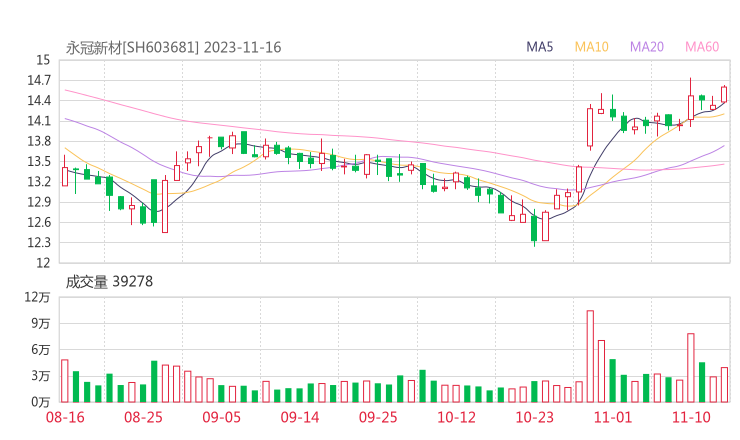This screenshot has width=740, height=440.
Task: Click the 10-23 date axis label
Action: pos(534,417)
